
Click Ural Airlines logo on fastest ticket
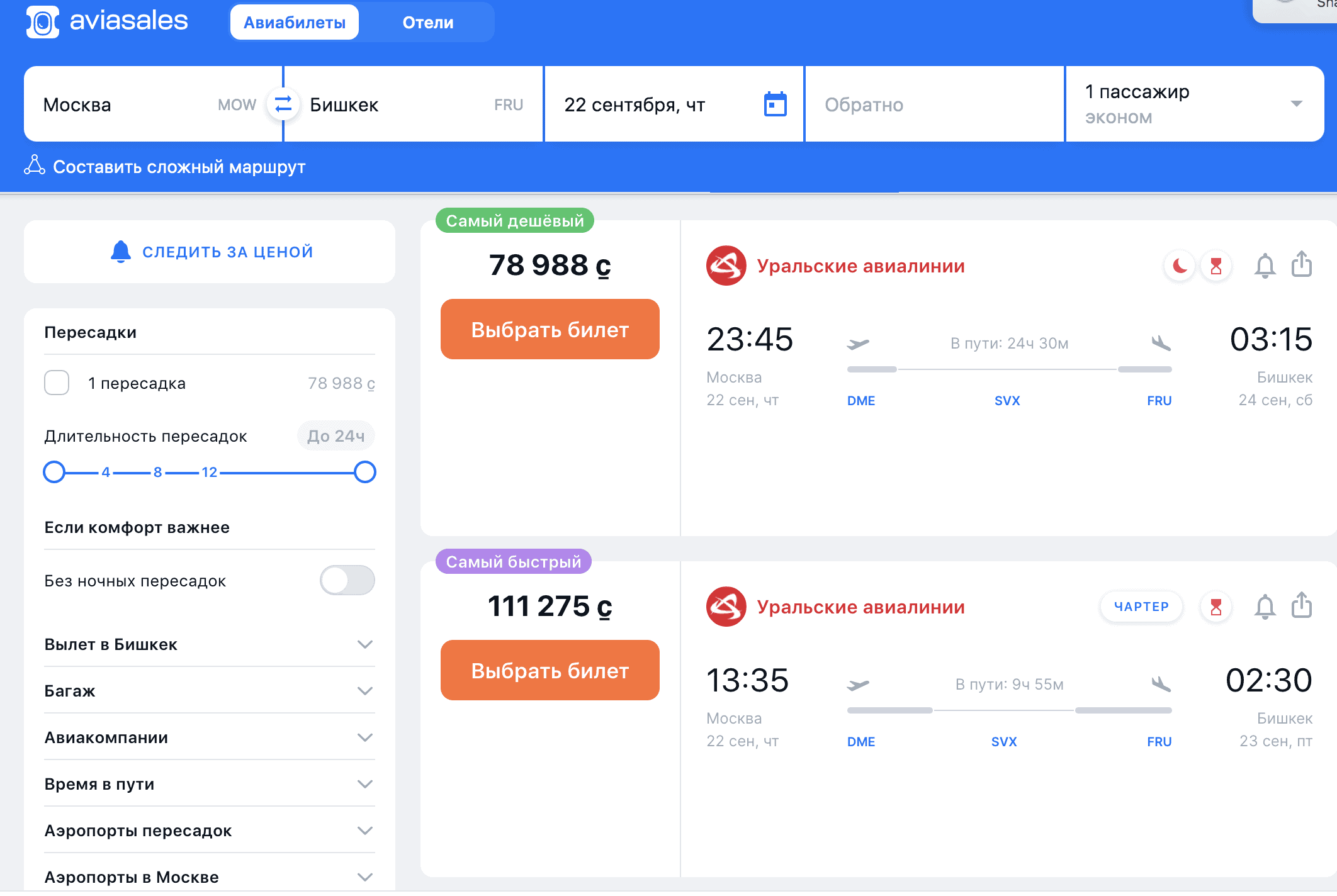click(x=726, y=607)
